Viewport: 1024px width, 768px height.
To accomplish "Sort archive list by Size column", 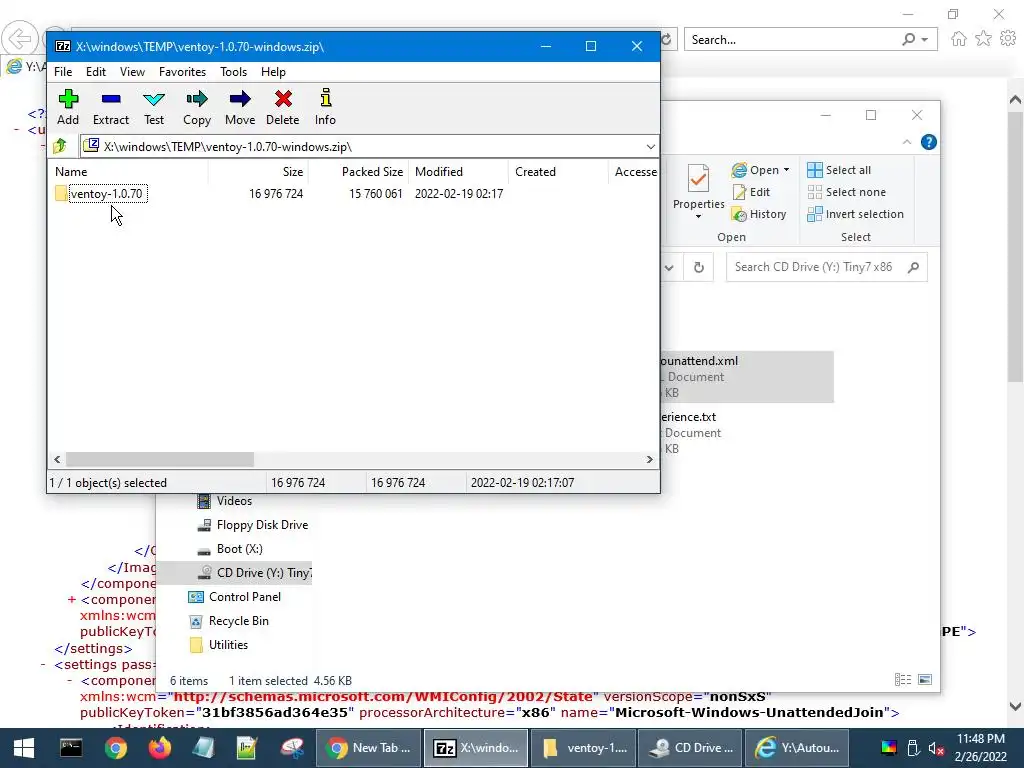I will [x=258, y=172].
